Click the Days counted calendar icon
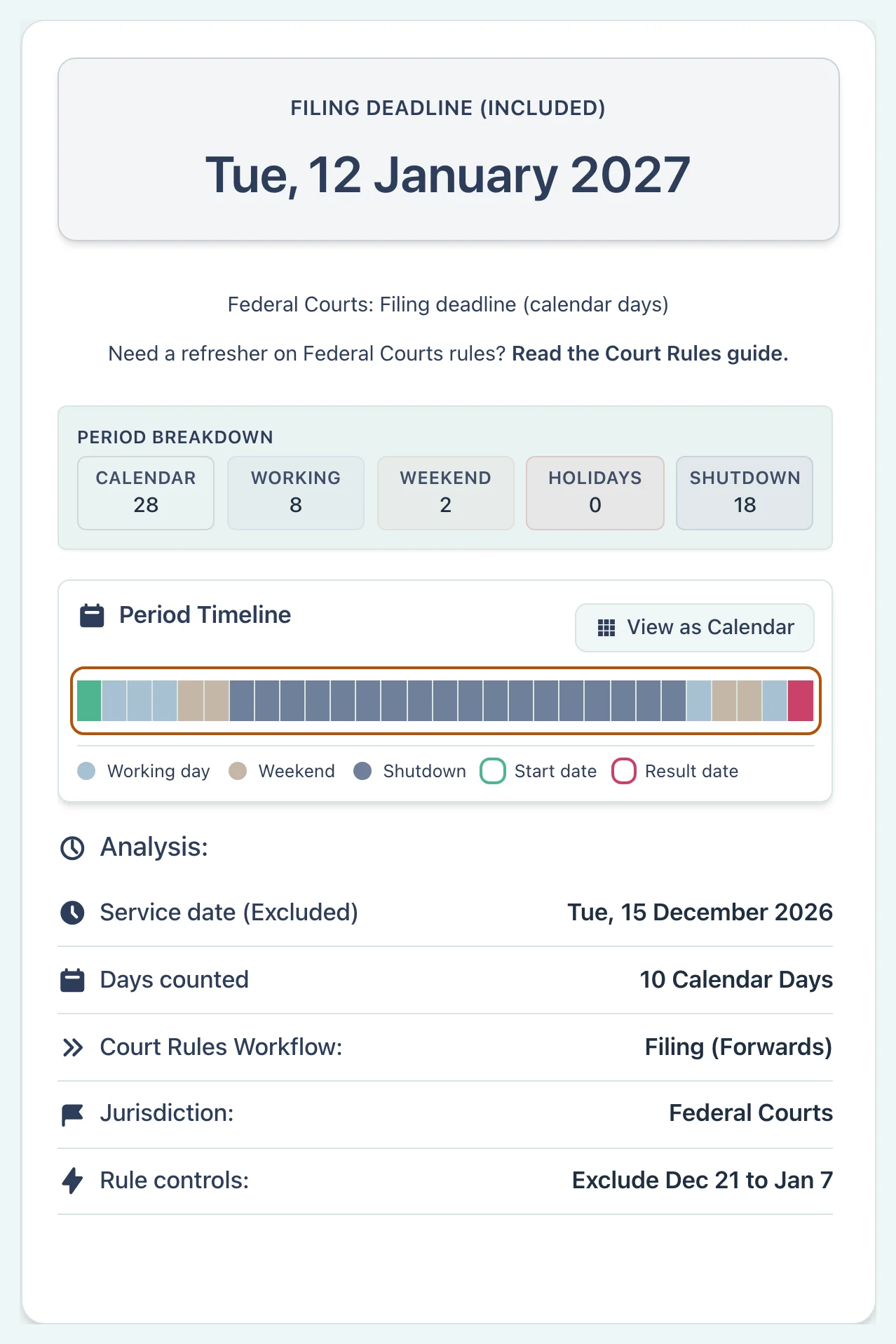 [x=72, y=980]
